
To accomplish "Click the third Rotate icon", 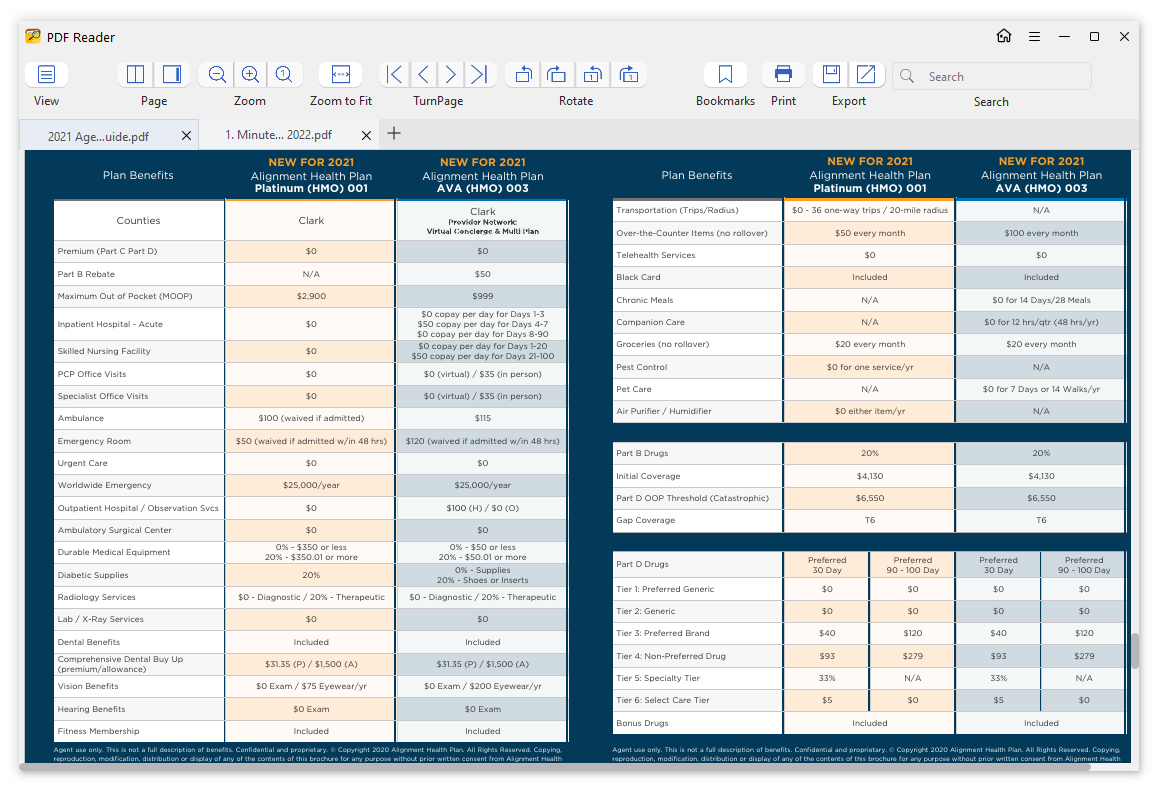I will click(x=593, y=74).
